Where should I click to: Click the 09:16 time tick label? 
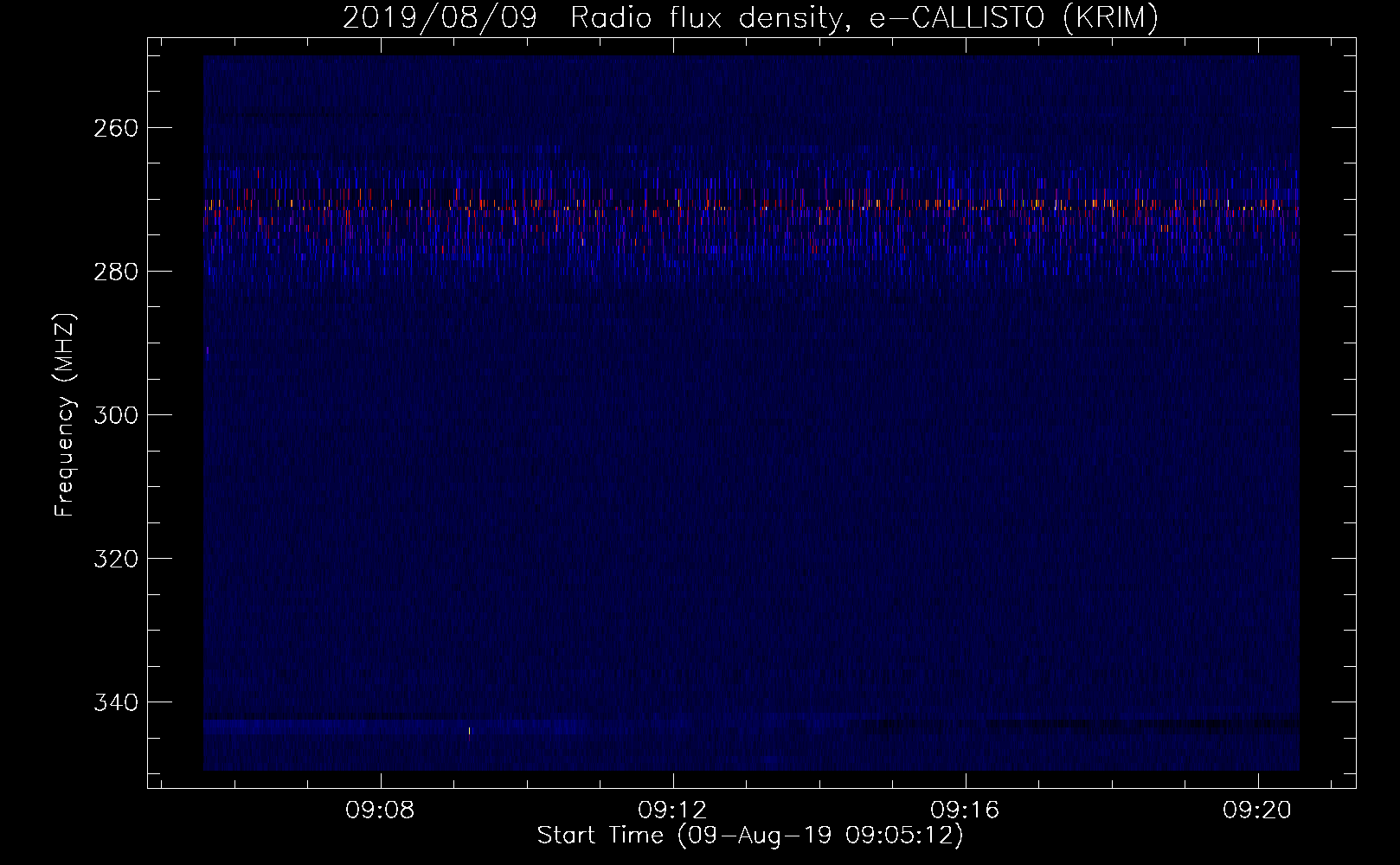click(965, 811)
